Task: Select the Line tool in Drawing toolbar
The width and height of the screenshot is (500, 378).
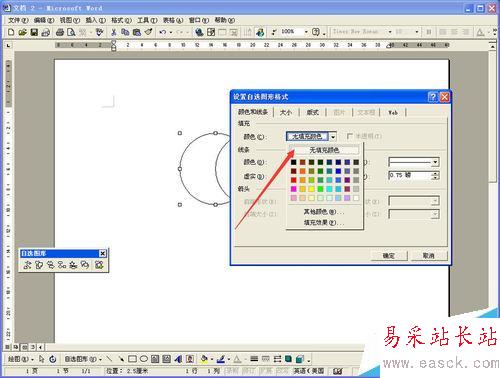Action: pos(109,359)
